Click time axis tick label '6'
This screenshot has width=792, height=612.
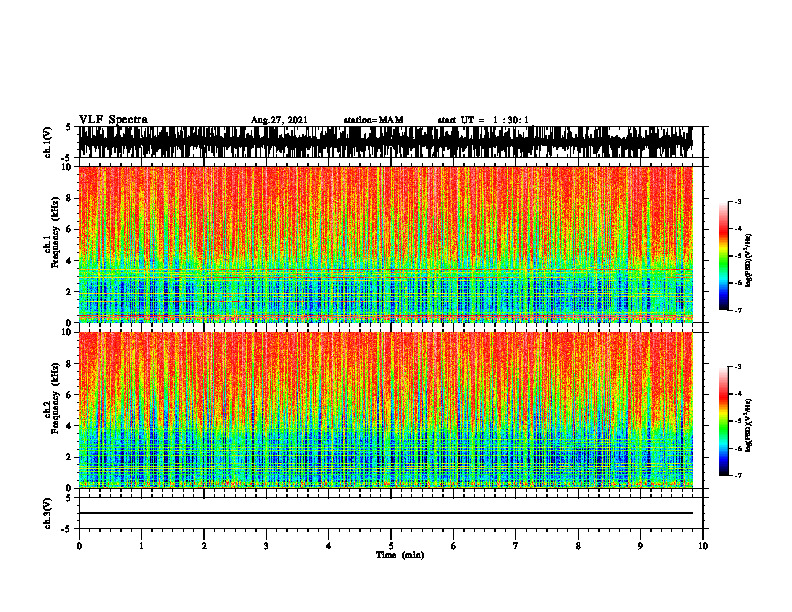454,546
